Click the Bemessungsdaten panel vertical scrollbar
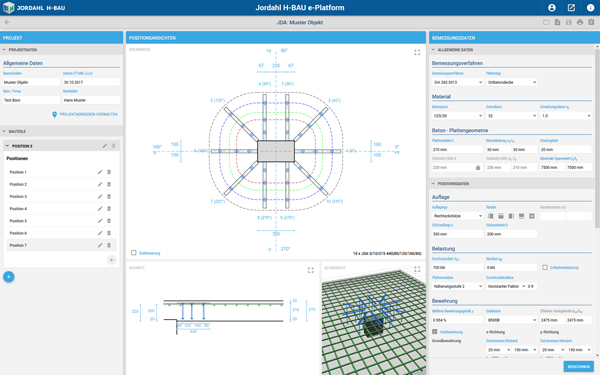 (597, 138)
